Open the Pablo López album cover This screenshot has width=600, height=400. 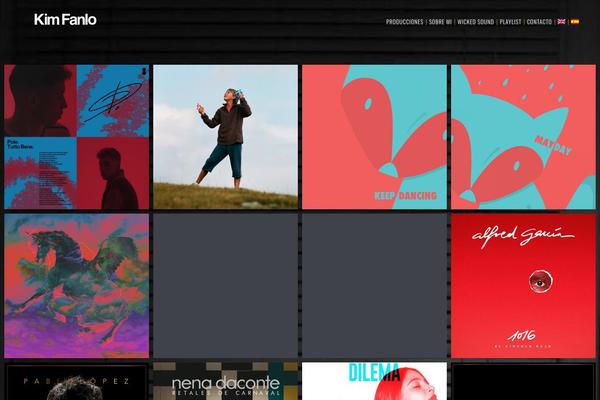tap(77, 381)
